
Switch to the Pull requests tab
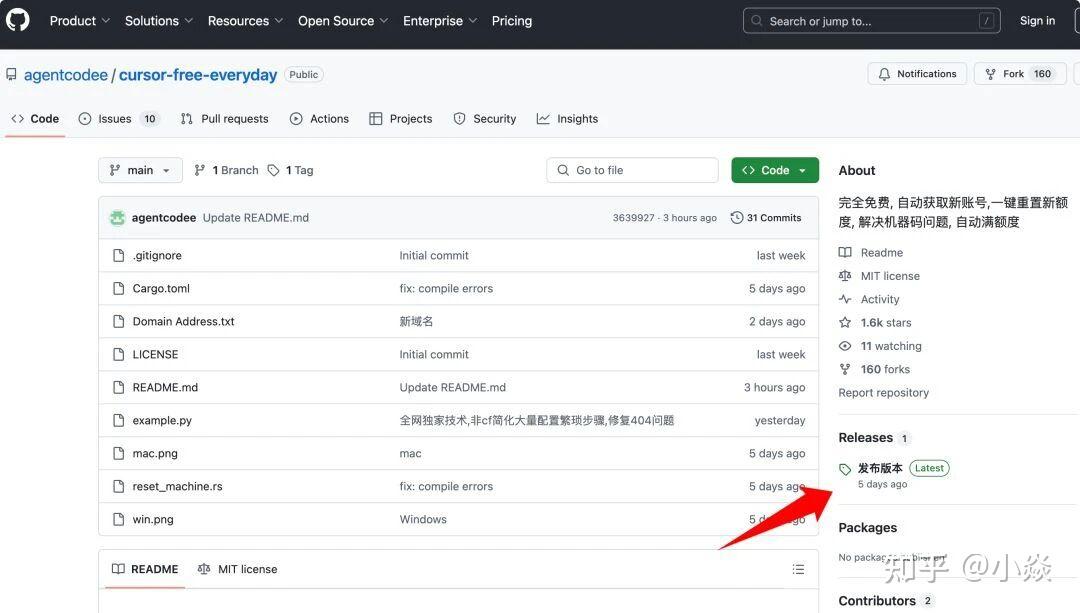coord(225,119)
